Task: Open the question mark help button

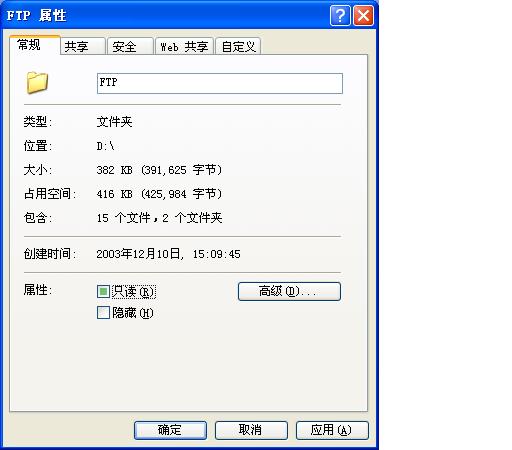Action: (x=340, y=15)
